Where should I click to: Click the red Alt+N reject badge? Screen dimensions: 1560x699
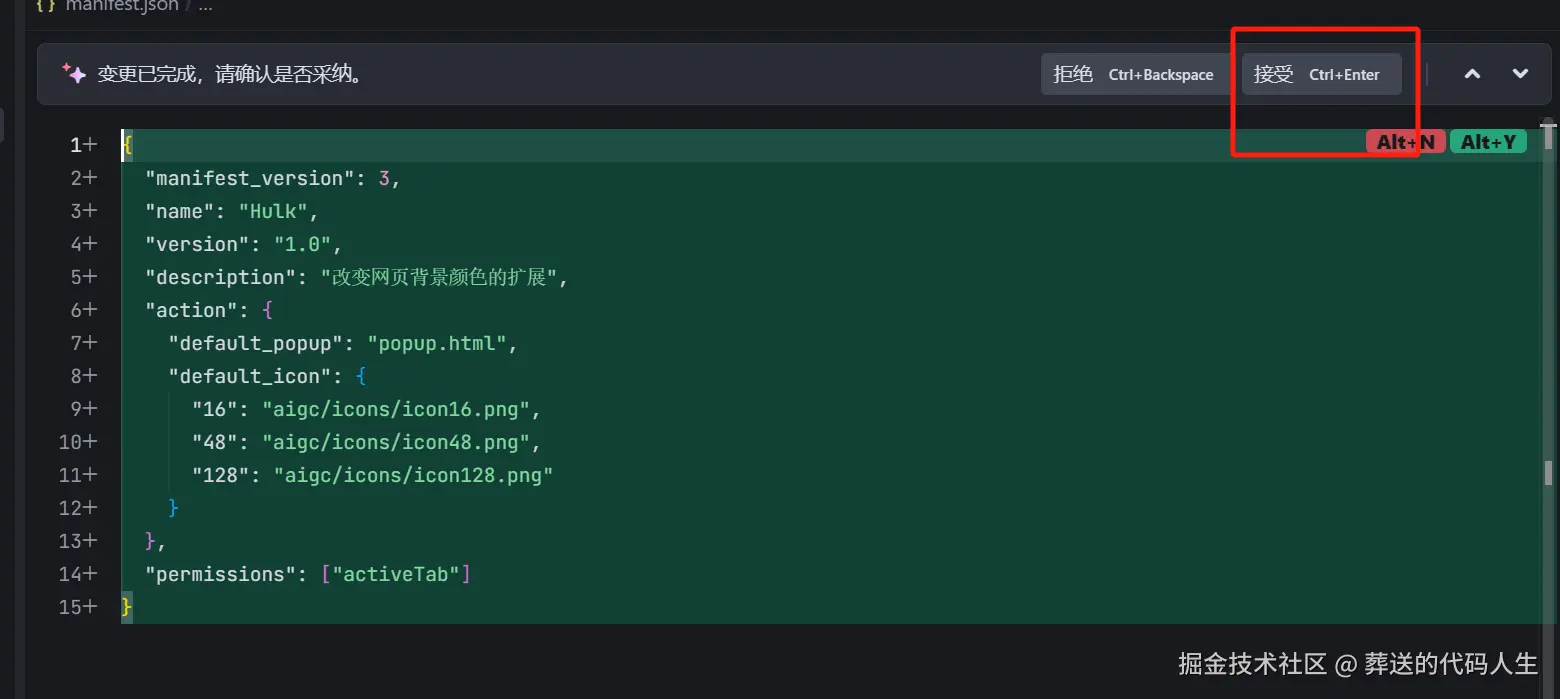[1405, 142]
